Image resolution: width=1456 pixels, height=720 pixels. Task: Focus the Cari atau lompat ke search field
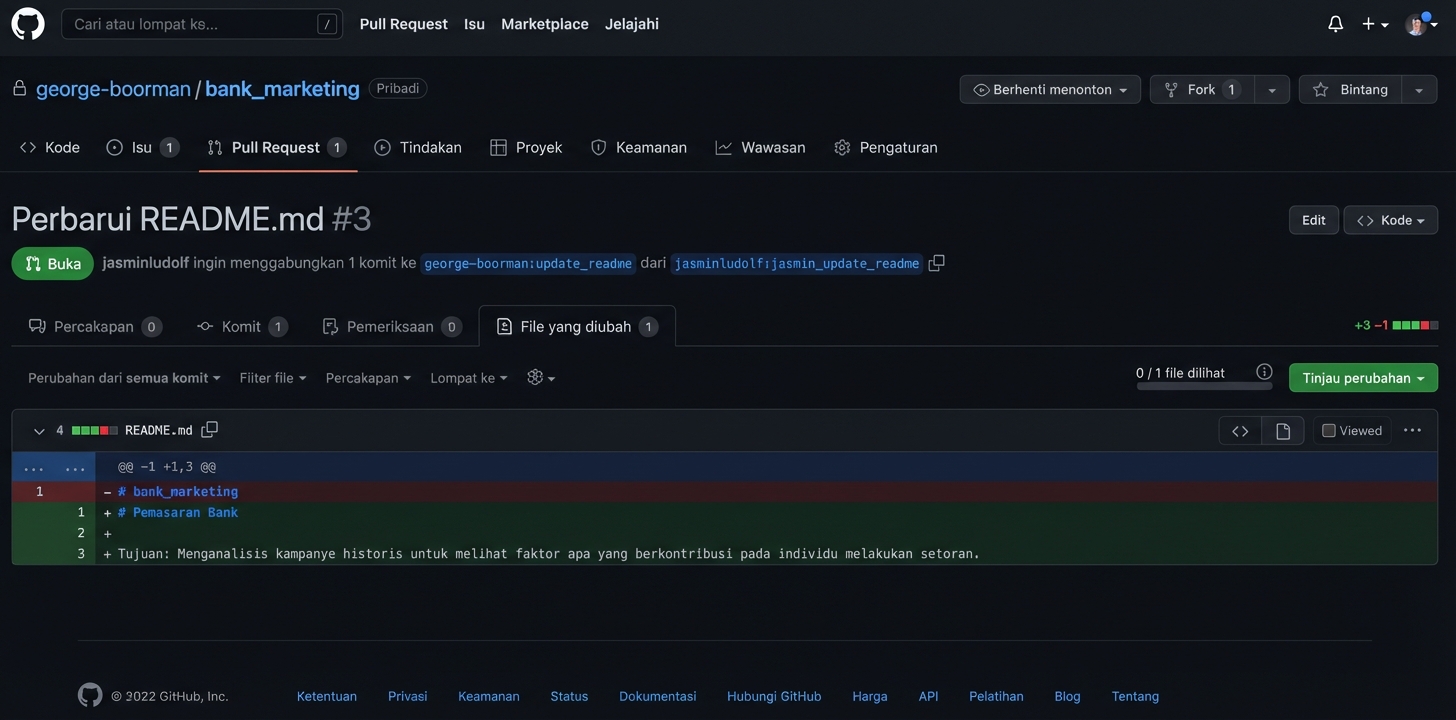pos(202,24)
